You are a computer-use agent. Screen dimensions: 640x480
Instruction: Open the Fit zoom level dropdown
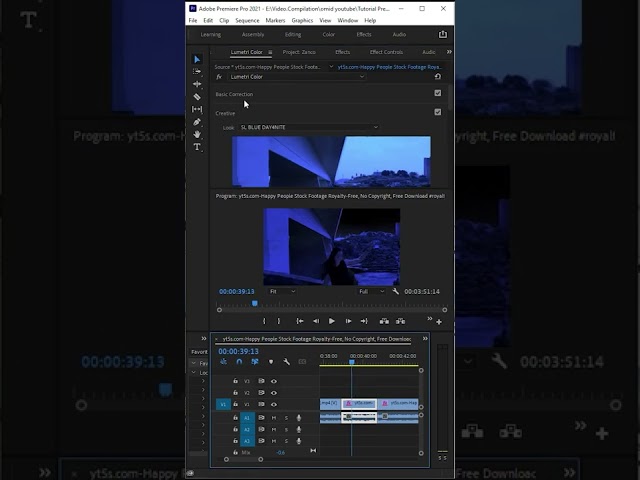[x=282, y=291]
